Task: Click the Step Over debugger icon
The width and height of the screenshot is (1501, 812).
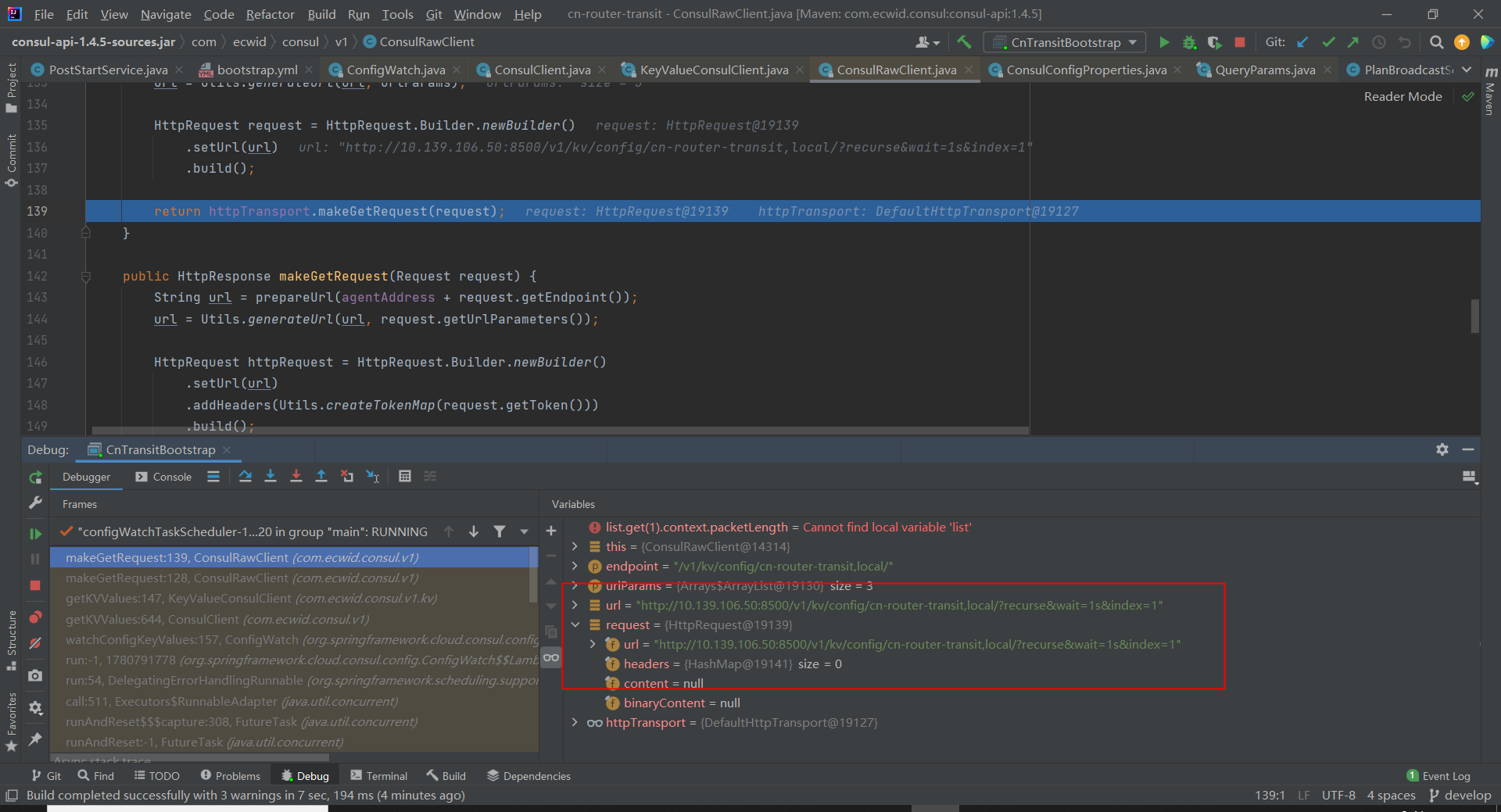Action: pos(245,477)
